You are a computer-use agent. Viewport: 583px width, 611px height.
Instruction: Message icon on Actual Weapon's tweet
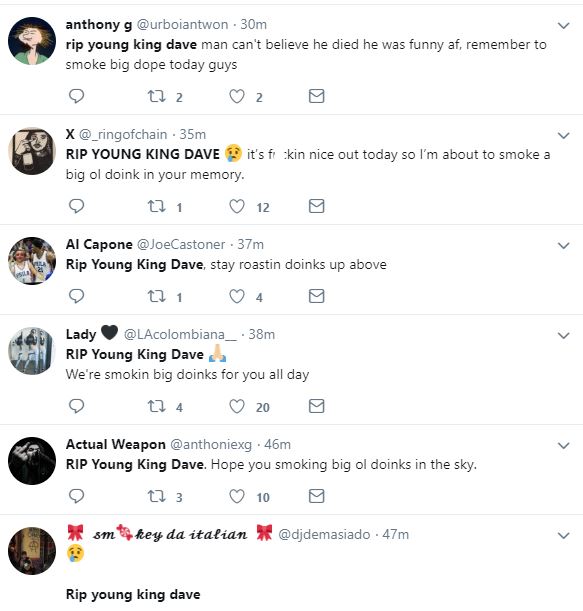coord(316,496)
